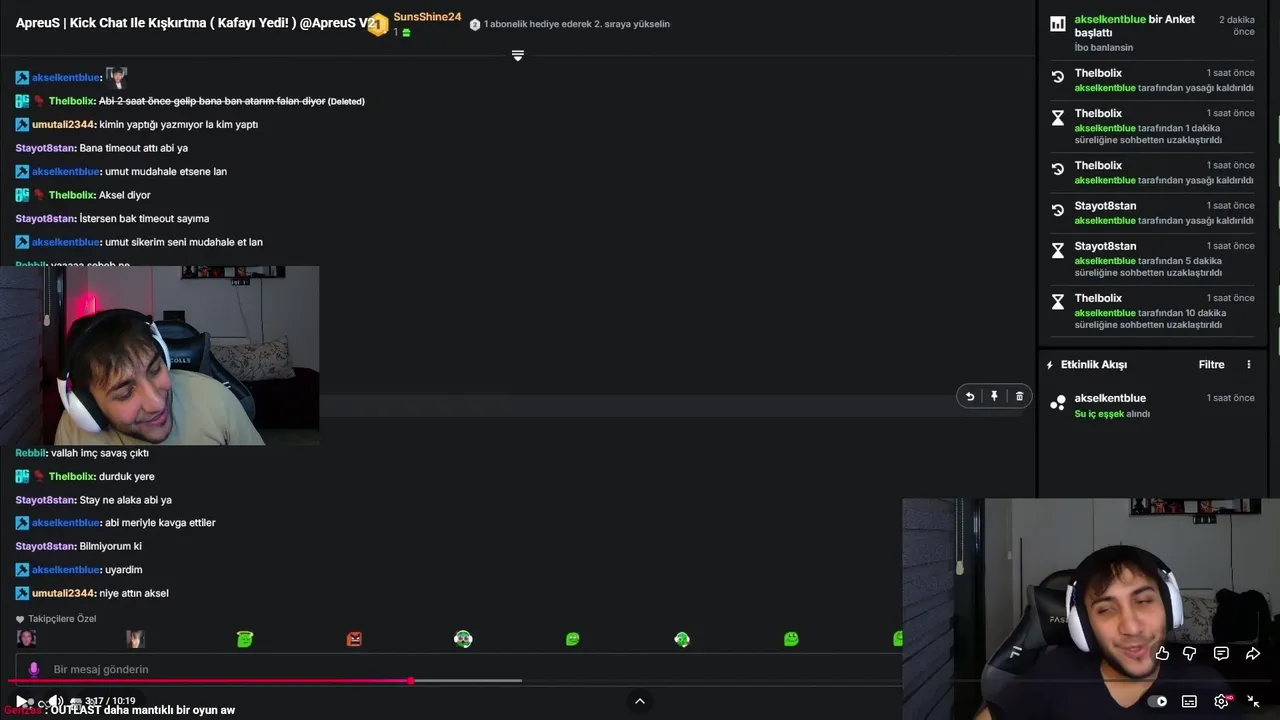Click the microphone icon in the message box
Viewport: 1280px width, 720px height.
[x=34, y=669]
